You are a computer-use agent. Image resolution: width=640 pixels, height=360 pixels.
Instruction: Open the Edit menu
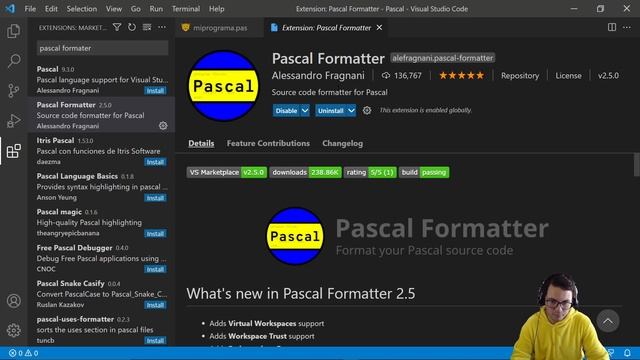(51, 9)
